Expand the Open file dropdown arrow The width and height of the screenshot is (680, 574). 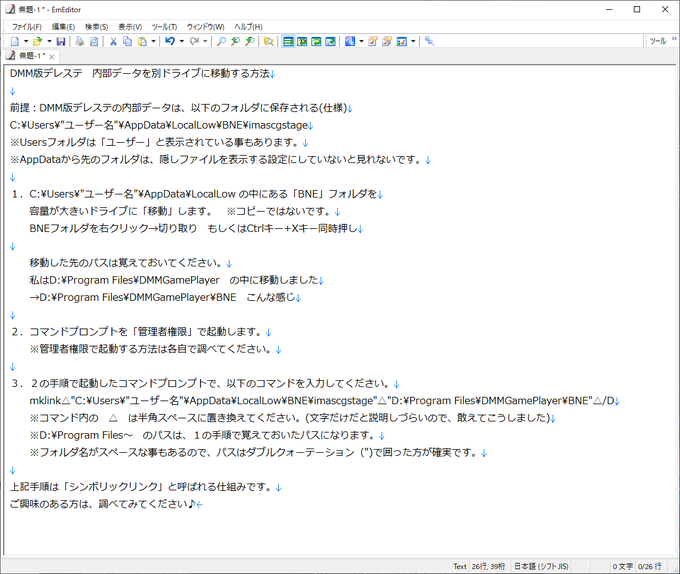pyautogui.click(x=49, y=41)
